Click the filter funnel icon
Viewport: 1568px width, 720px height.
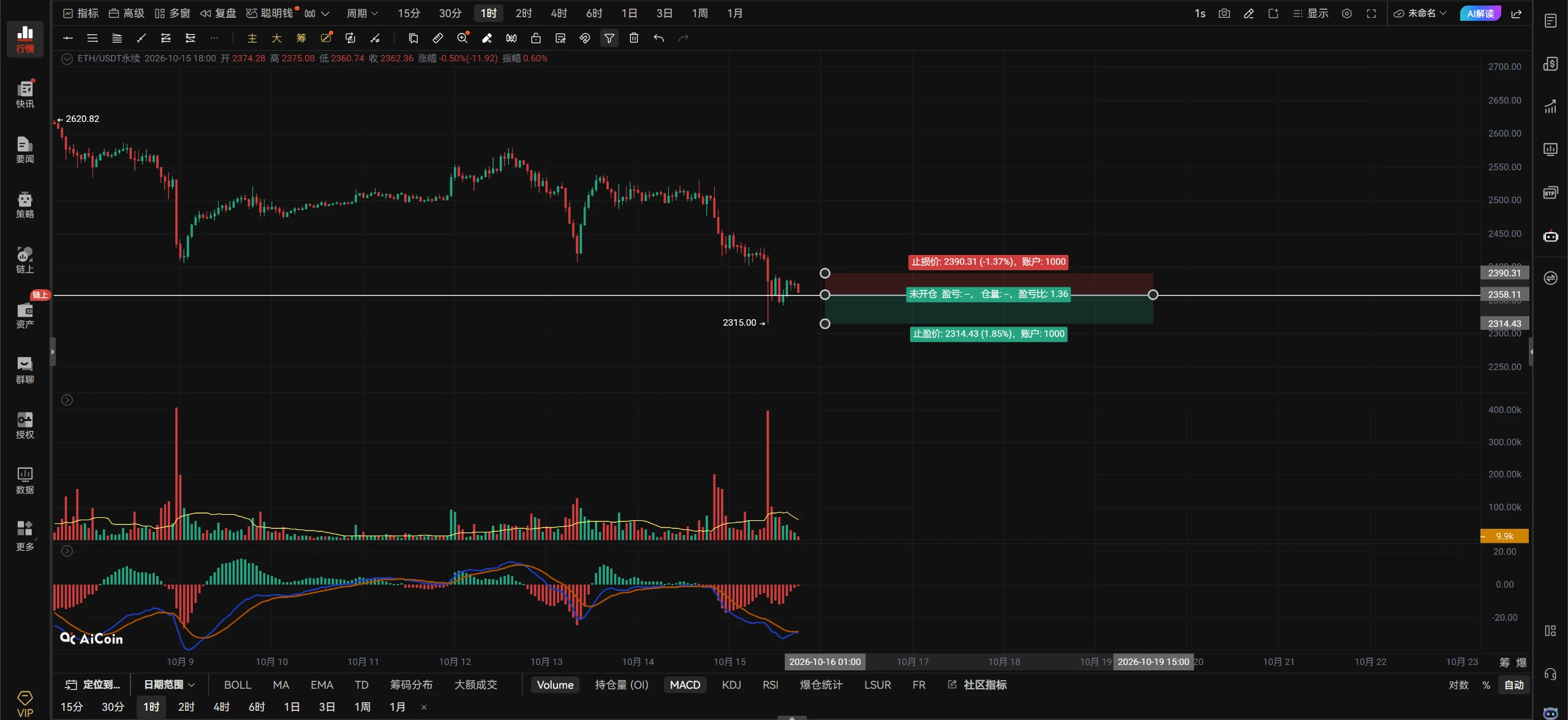click(x=609, y=38)
